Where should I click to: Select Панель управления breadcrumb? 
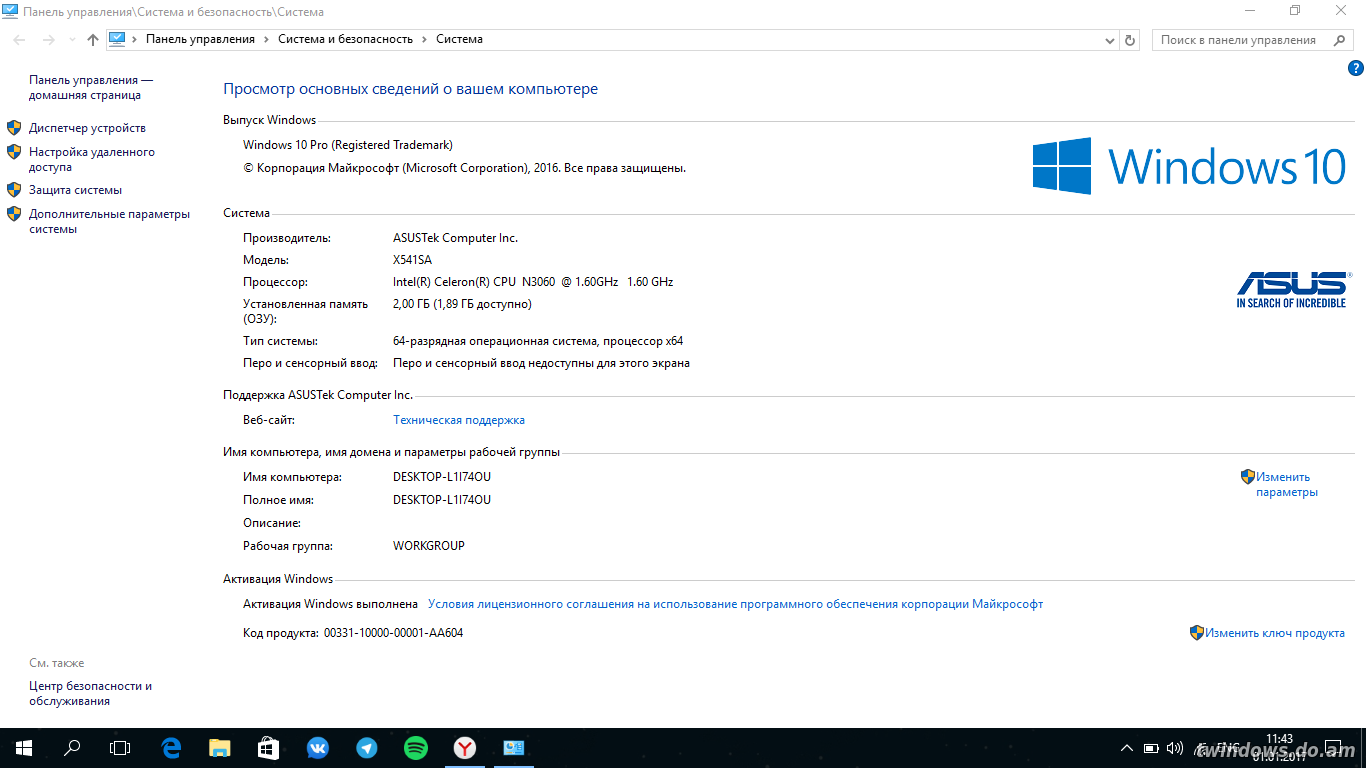[200, 39]
